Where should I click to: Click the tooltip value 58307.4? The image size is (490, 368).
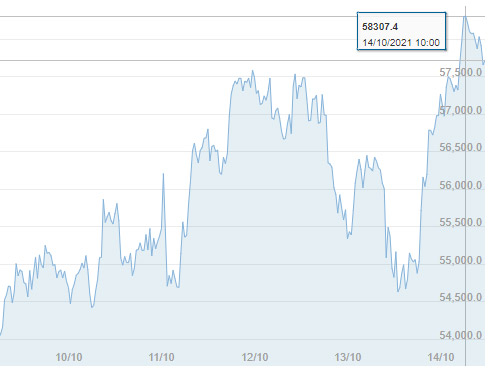(380, 27)
